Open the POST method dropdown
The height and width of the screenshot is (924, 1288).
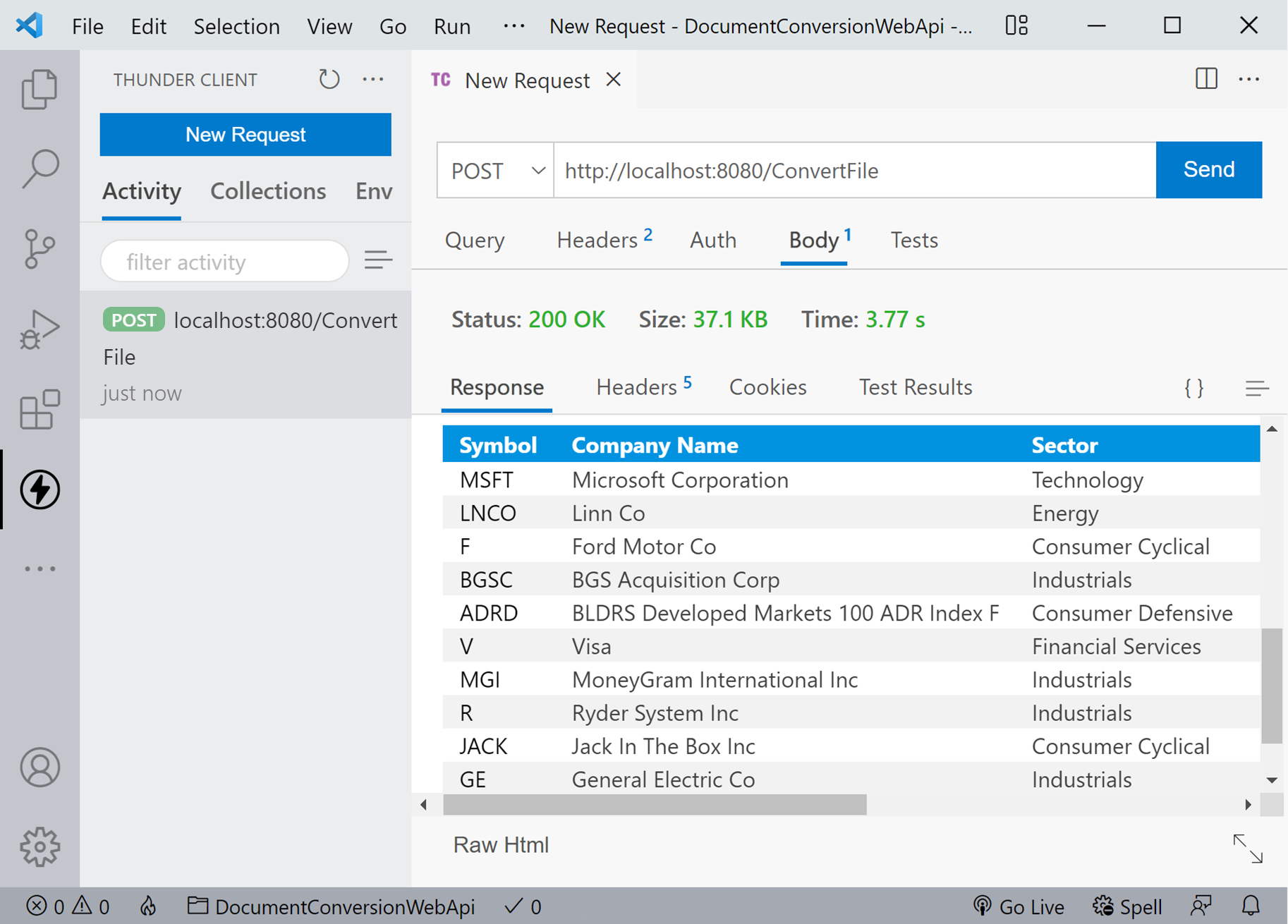tap(496, 171)
